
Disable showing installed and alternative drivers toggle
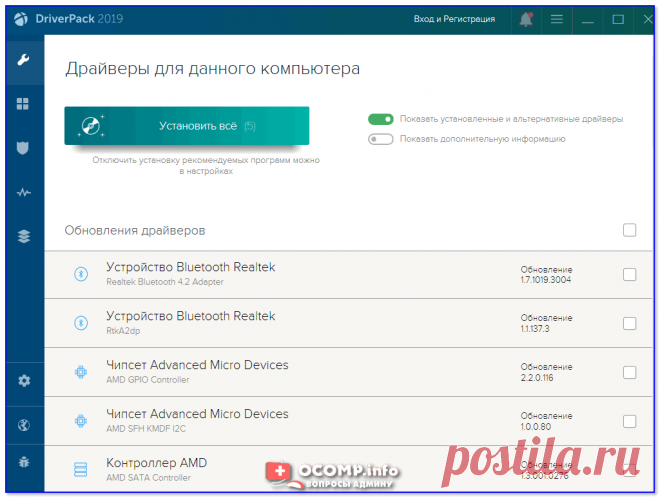tap(380, 119)
